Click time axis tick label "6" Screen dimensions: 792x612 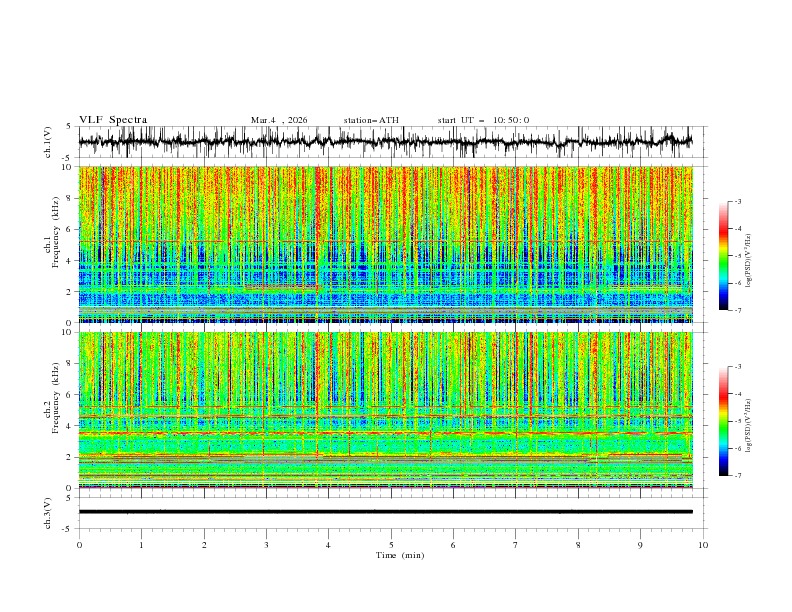point(453,545)
